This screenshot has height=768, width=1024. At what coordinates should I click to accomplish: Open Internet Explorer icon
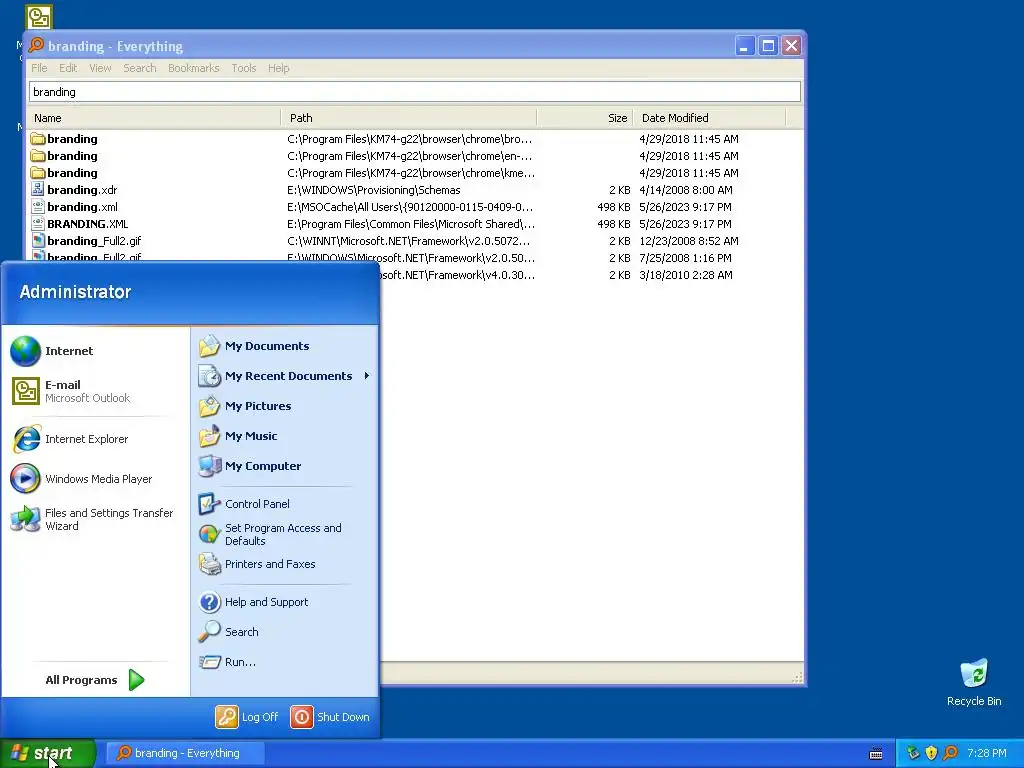pos(25,439)
